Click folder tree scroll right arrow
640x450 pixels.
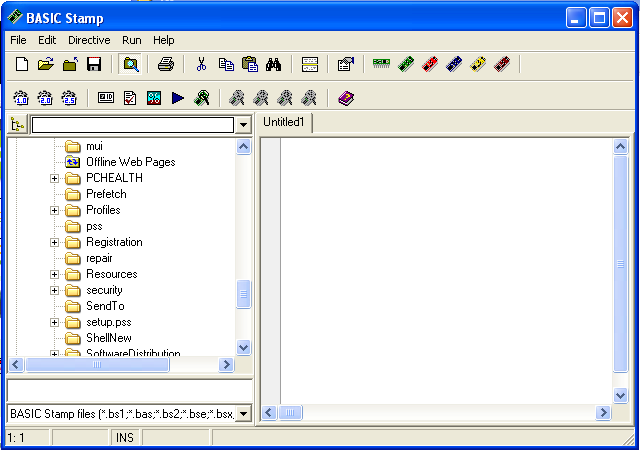226,365
